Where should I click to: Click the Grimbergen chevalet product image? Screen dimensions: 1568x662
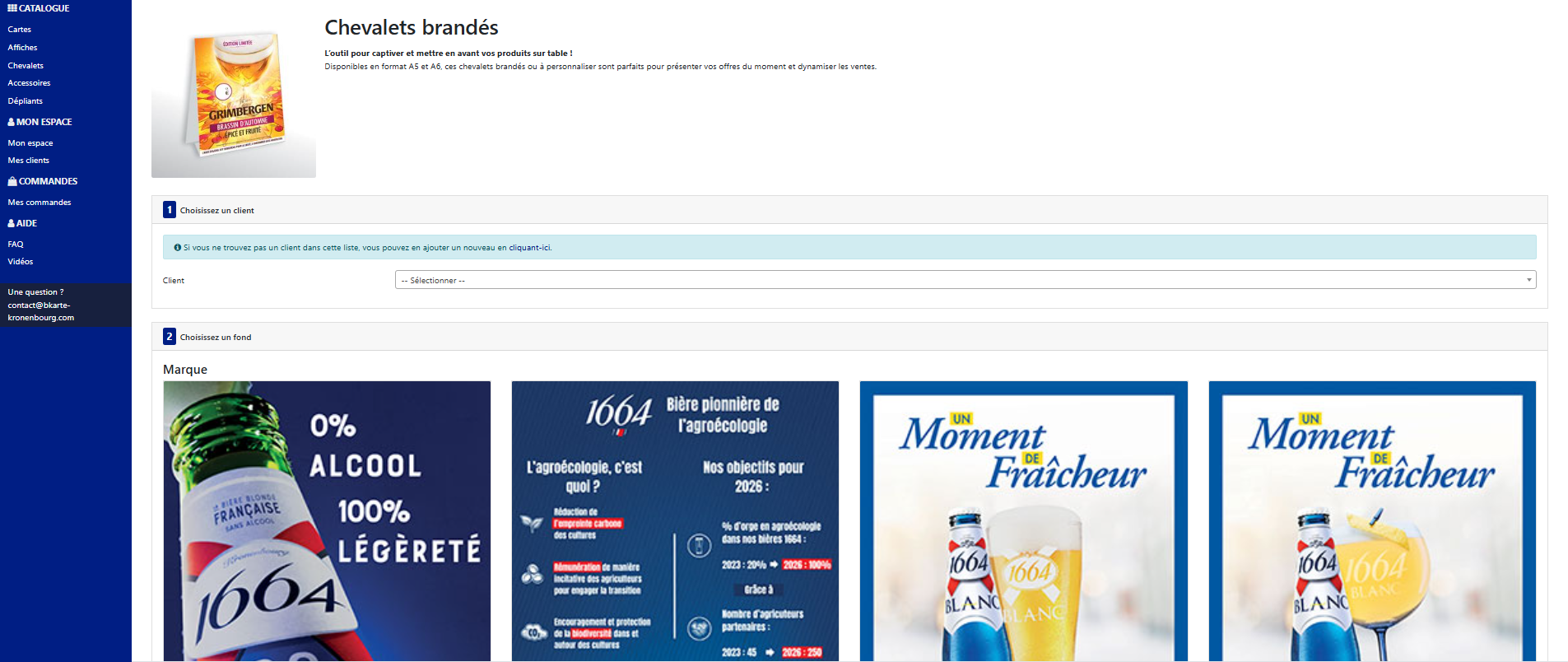pyautogui.click(x=234, y=96)
